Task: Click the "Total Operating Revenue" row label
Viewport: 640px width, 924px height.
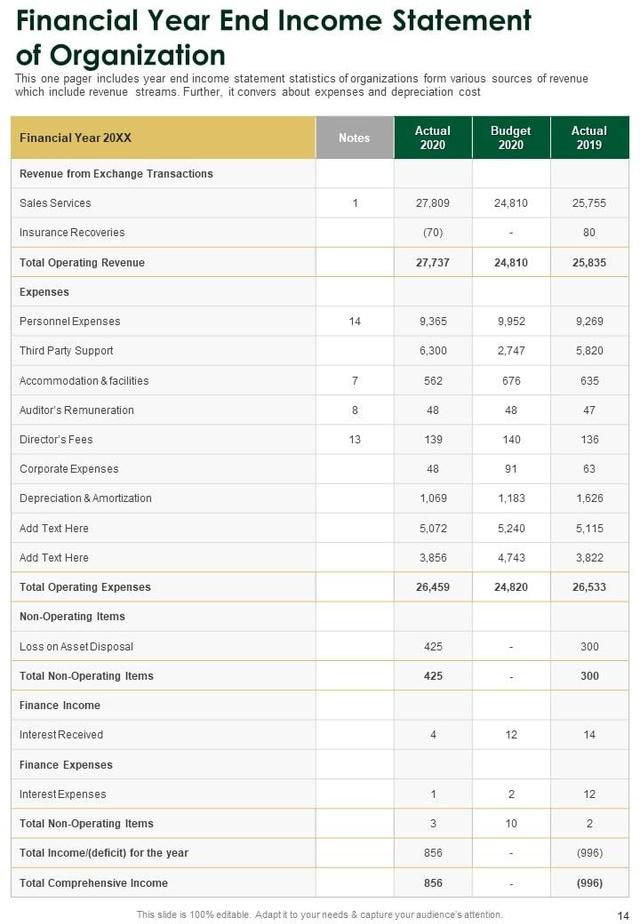Action: (82, 262)
